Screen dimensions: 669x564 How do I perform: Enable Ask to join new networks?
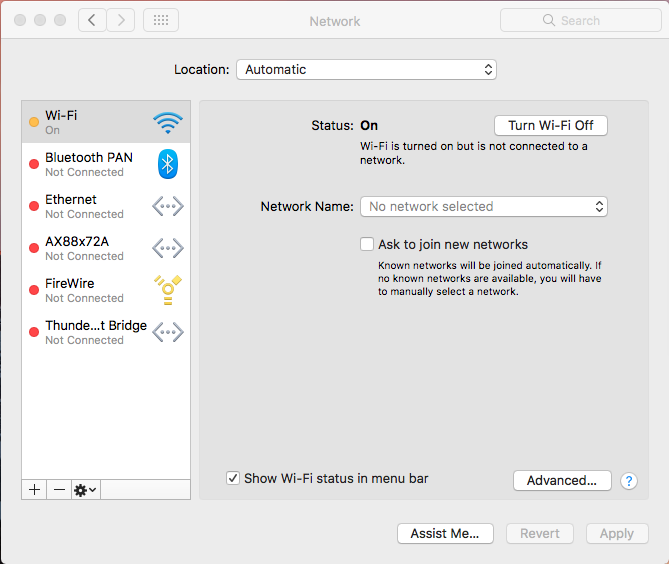pyautogui.click(x=367, y=244)
